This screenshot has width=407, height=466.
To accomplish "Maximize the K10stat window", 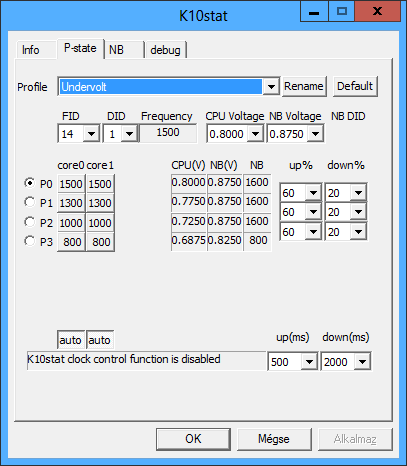I will tap(342, 12).
